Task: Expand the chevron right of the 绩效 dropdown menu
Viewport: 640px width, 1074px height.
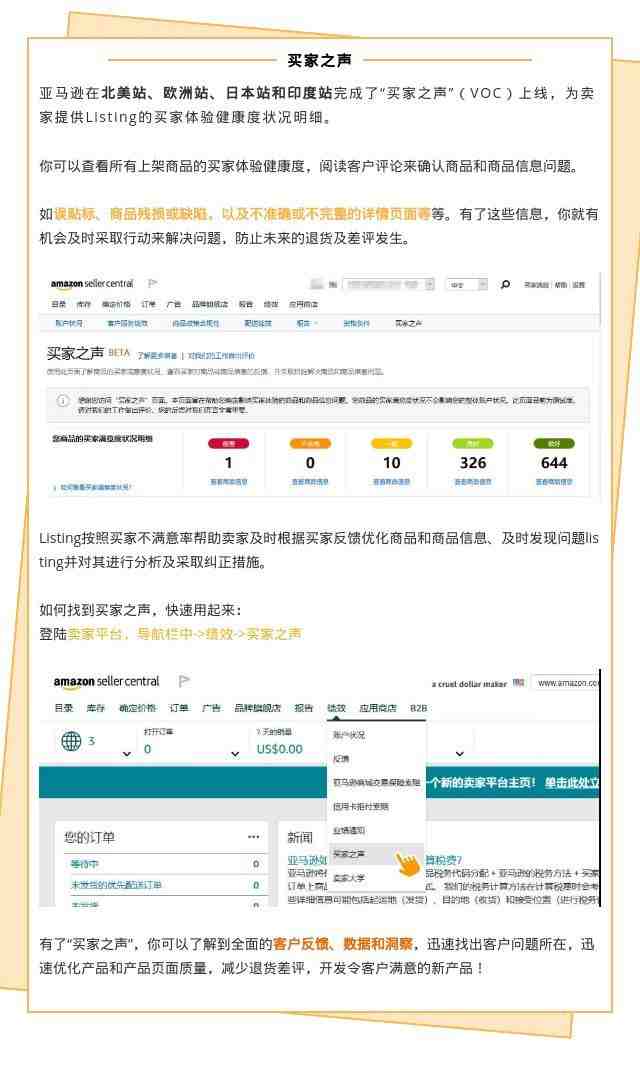Action: click(460, 753)
